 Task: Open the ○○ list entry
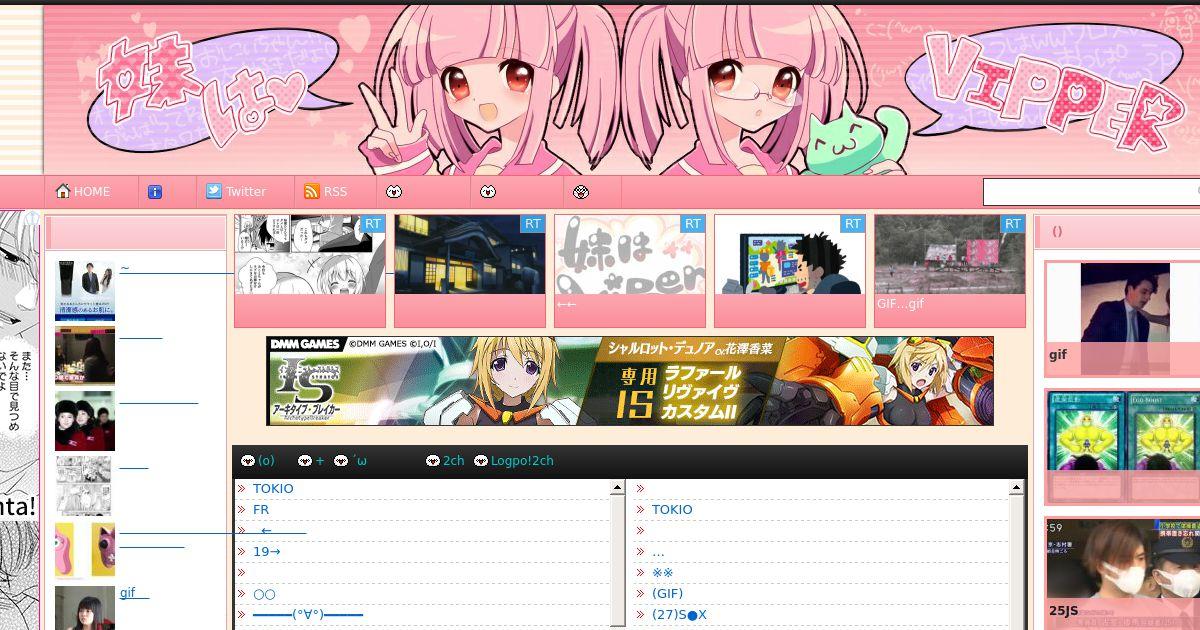pyautogui.click(x=264, y=594)
